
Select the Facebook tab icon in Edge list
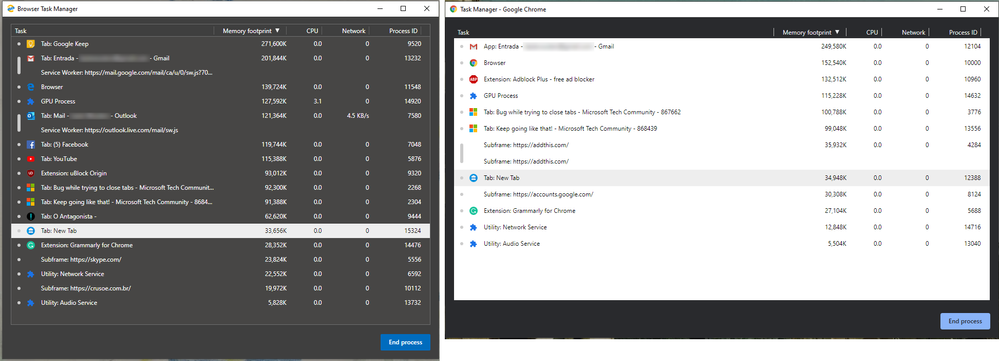30,145
